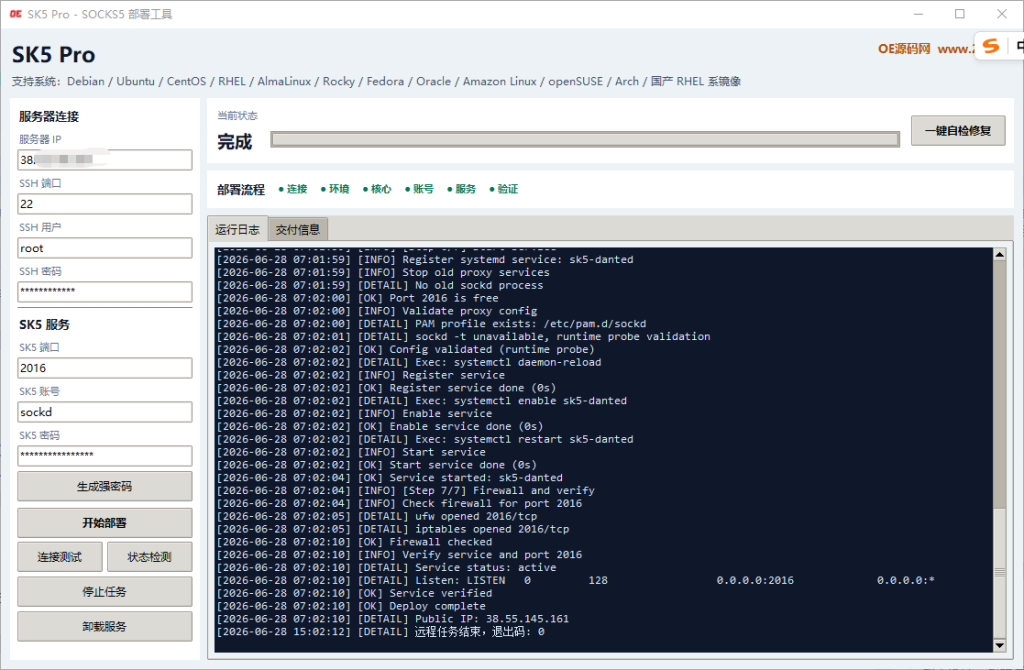Click the 核心 step indicator
This screenshot has height=670, width=1024.
pyautogui.click(x=377, y=189)
